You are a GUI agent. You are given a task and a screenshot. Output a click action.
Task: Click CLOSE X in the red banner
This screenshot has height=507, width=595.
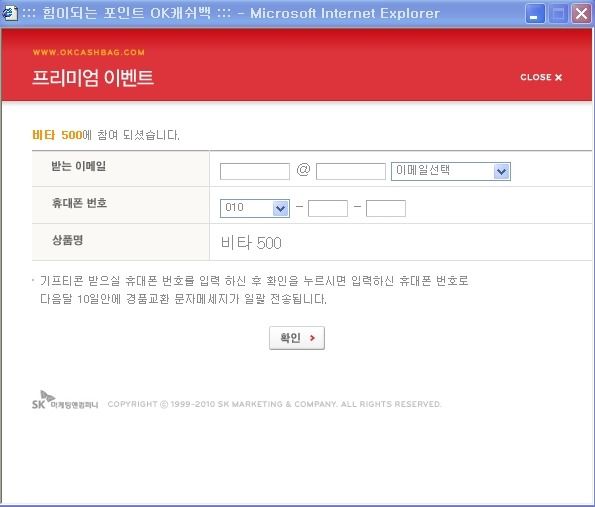point(541,77)
